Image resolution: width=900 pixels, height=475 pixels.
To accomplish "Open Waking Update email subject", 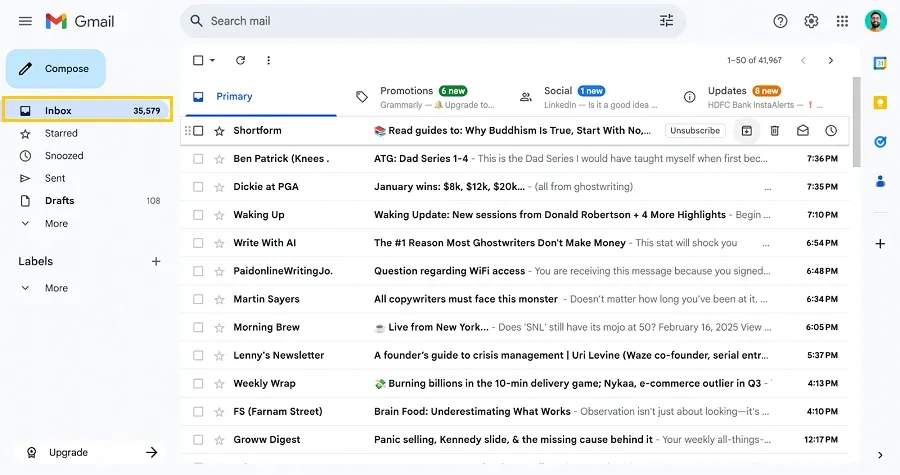I will 550,215.
